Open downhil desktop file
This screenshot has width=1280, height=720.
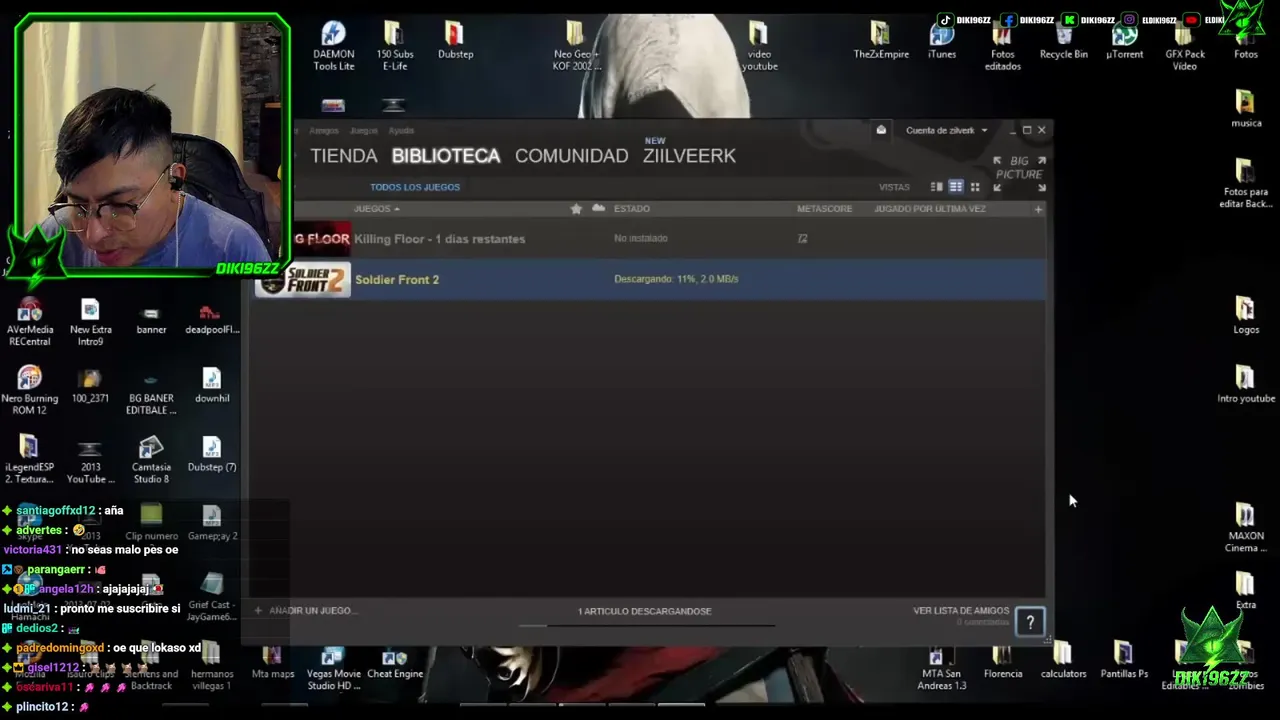[212, 386]
